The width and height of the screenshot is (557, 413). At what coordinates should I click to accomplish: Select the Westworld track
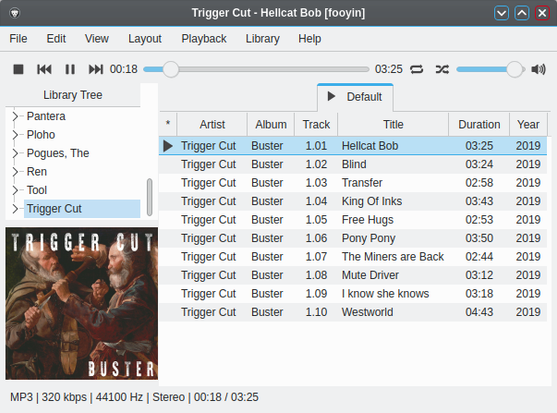point(353,312)
